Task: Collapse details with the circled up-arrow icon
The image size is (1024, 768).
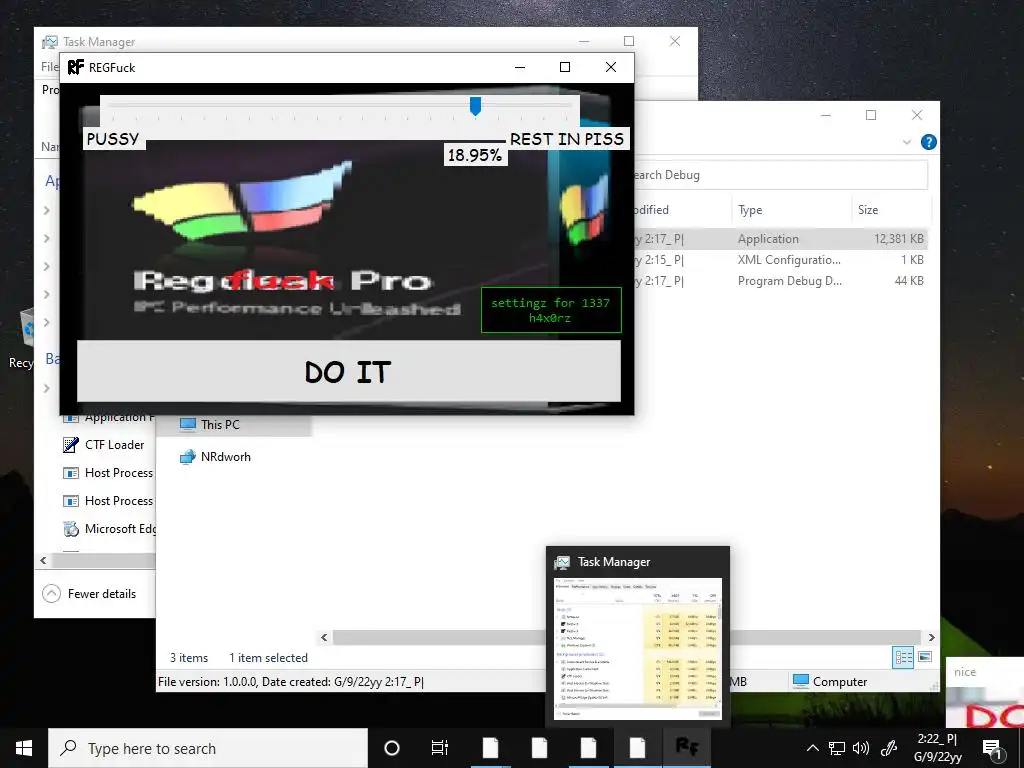Action: tap(51, 594)
